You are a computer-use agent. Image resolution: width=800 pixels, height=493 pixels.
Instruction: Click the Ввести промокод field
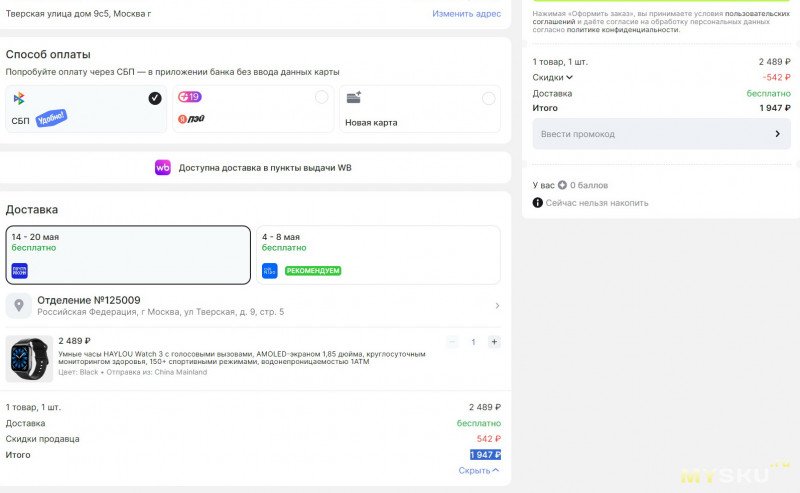click(x=650, y=134)
